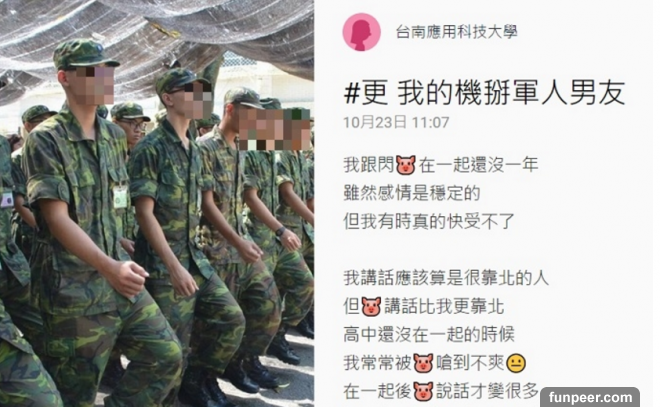The image size is (660, 407).
Task: Open the post title 我的機掰軍人男友
Action: coord(511,93)
